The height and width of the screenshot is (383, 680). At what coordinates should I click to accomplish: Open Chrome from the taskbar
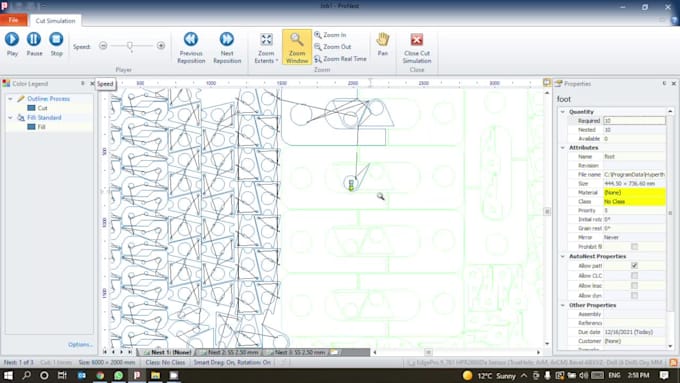pos(100,375)
